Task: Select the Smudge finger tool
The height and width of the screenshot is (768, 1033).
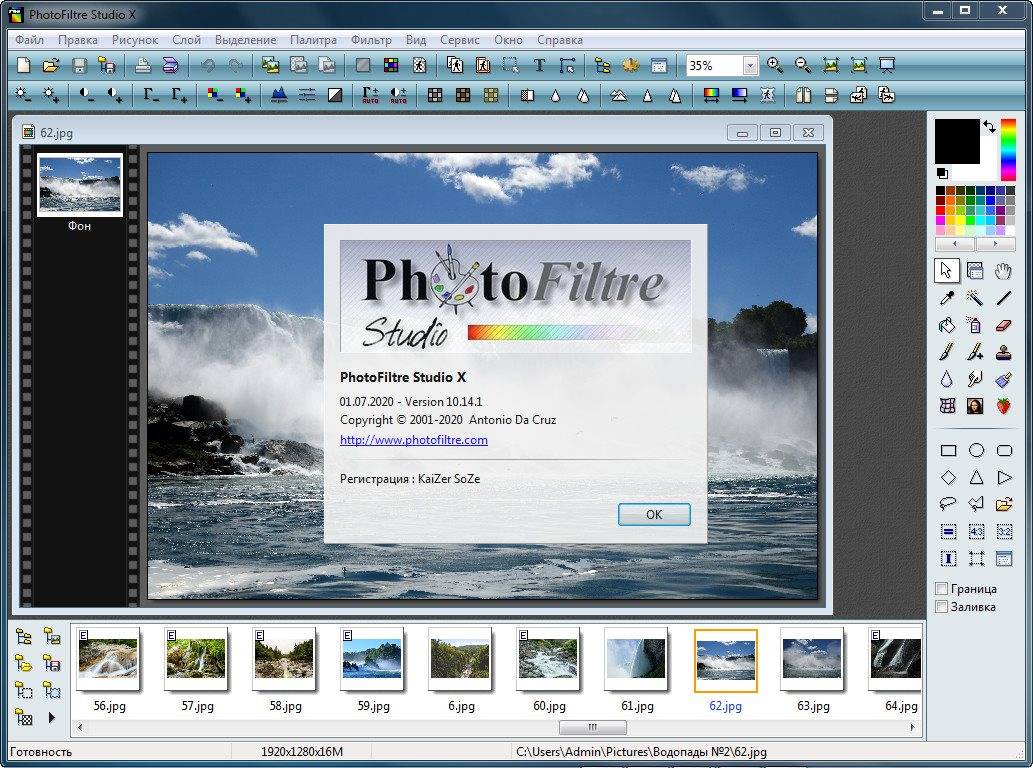Action: click(975, 379)
